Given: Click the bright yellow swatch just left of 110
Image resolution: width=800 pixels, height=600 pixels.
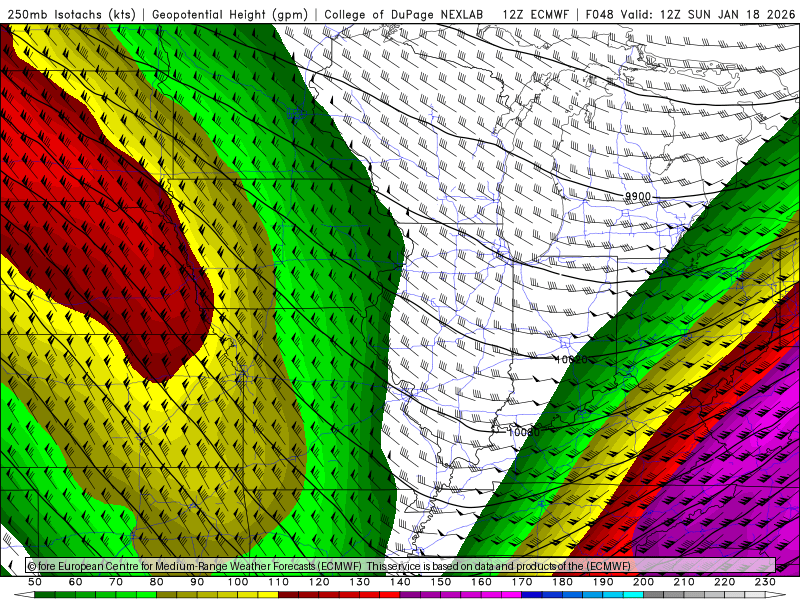Looking at the screenshot, I should (268, 595).
